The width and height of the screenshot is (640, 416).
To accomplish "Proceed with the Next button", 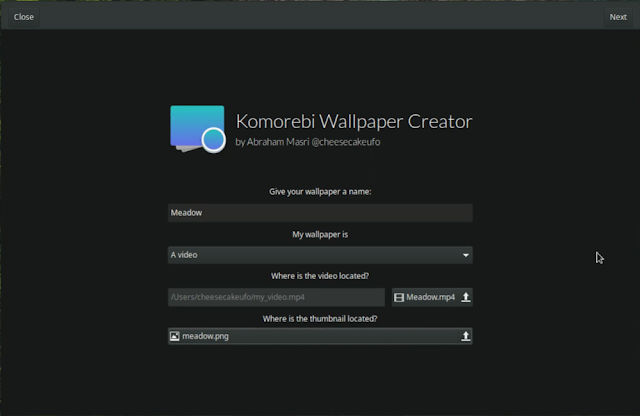I will 618,17.
